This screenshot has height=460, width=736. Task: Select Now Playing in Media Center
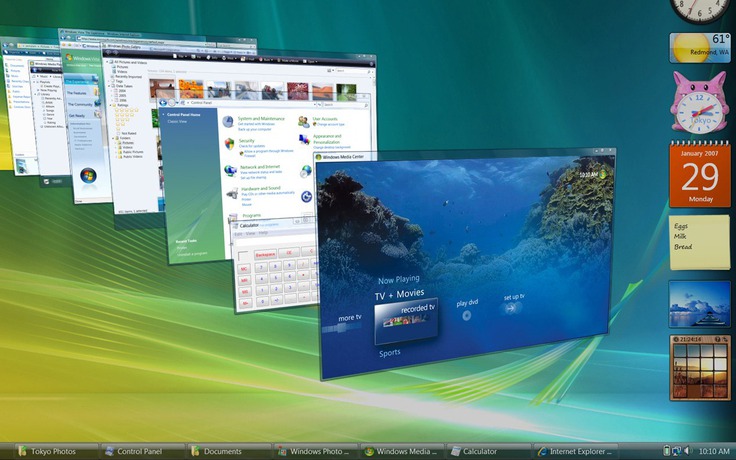(399, 280)
